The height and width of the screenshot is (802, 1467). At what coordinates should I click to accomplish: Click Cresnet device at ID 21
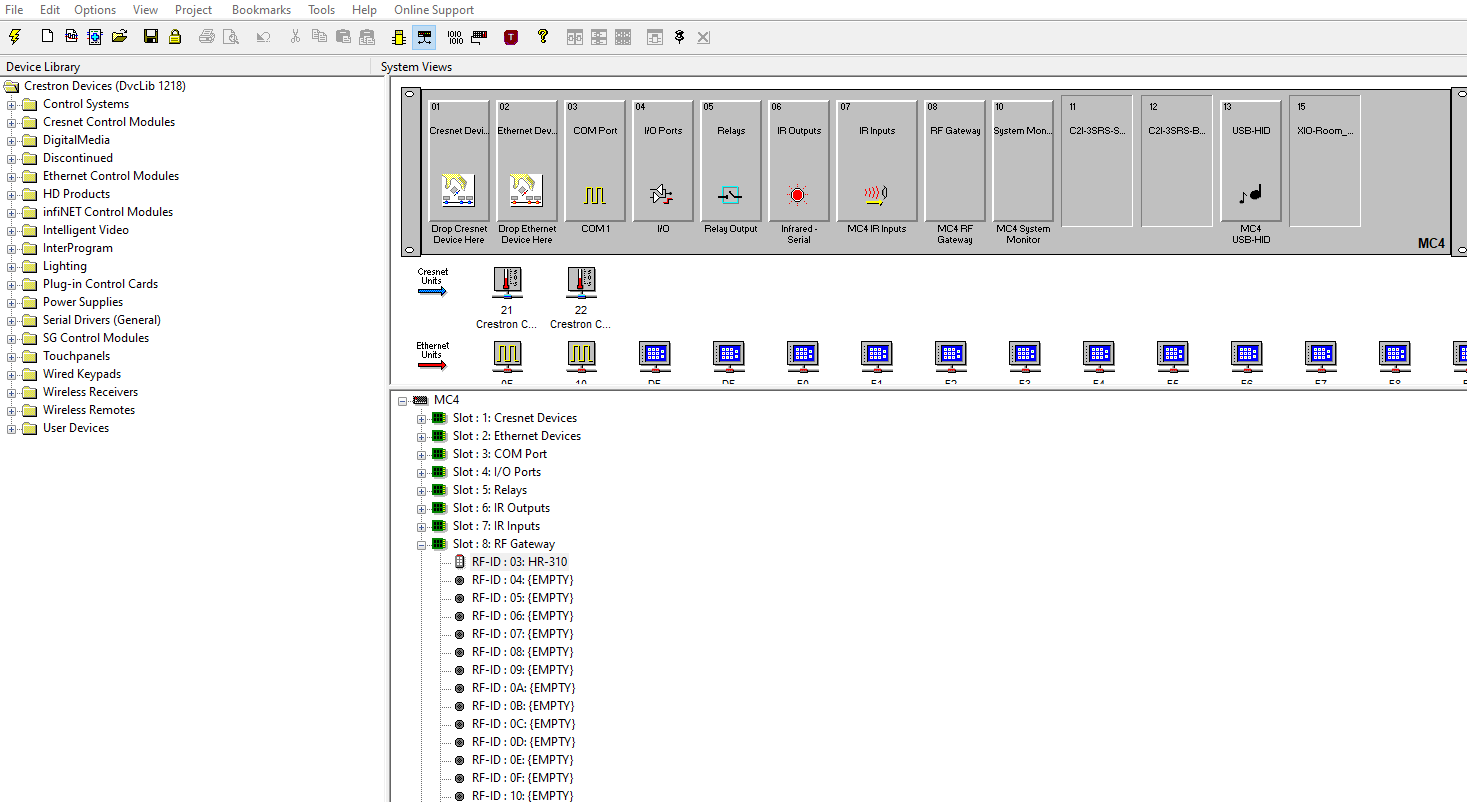(507, 282)
